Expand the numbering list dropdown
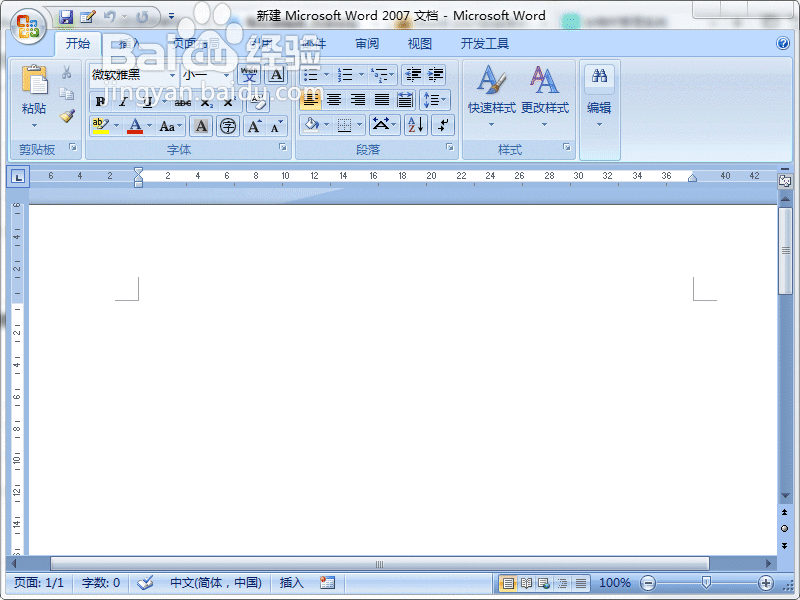 (361, 75)
